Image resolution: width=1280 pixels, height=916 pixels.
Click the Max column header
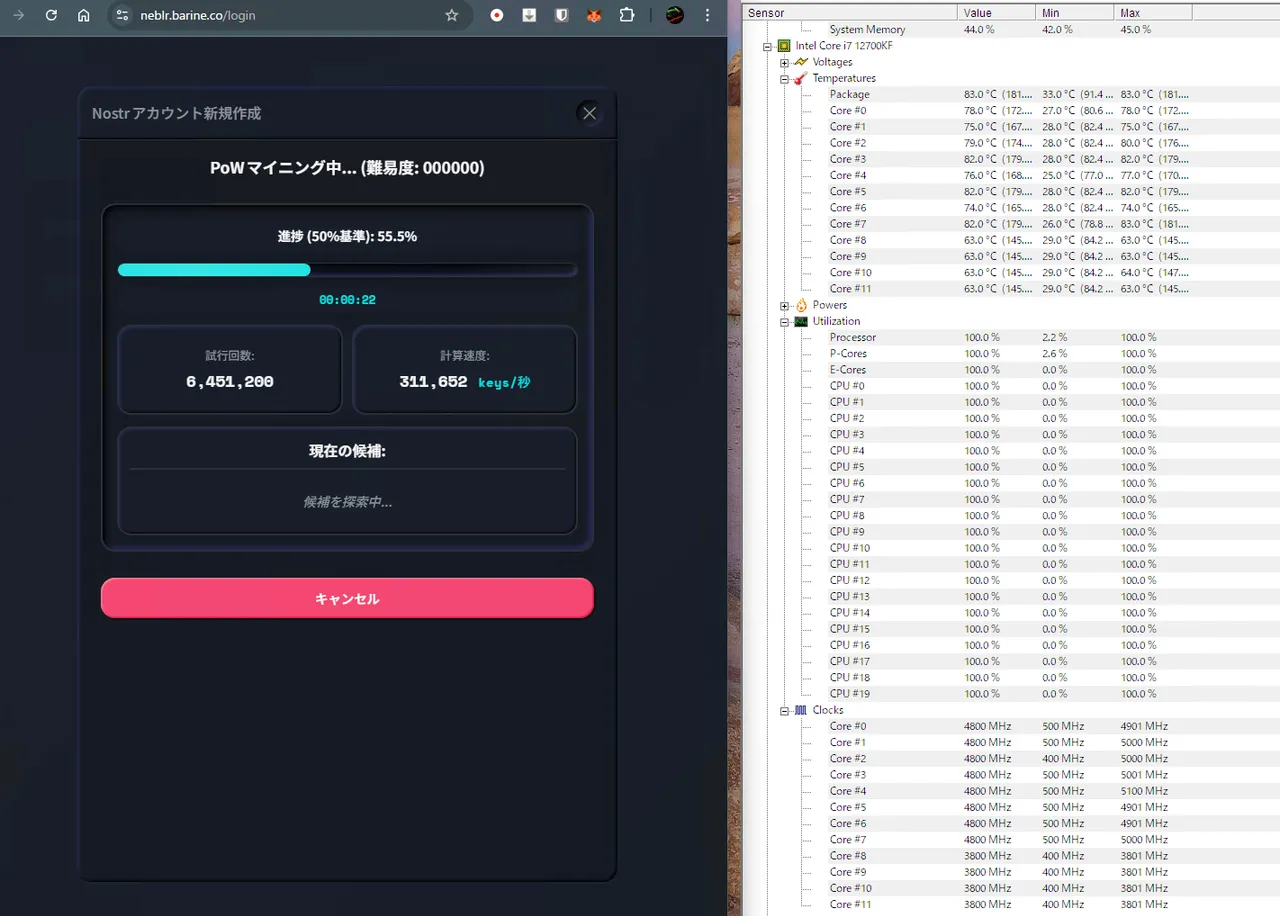tap(1150, 13)
